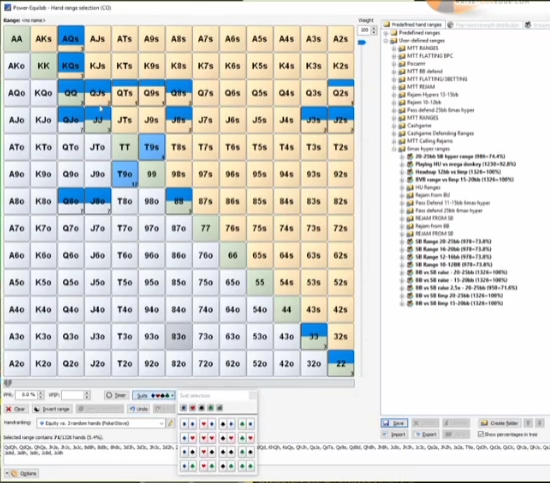Screen dimensions: 550x483
Task: Click the Timer button
Action: point(116,395)
